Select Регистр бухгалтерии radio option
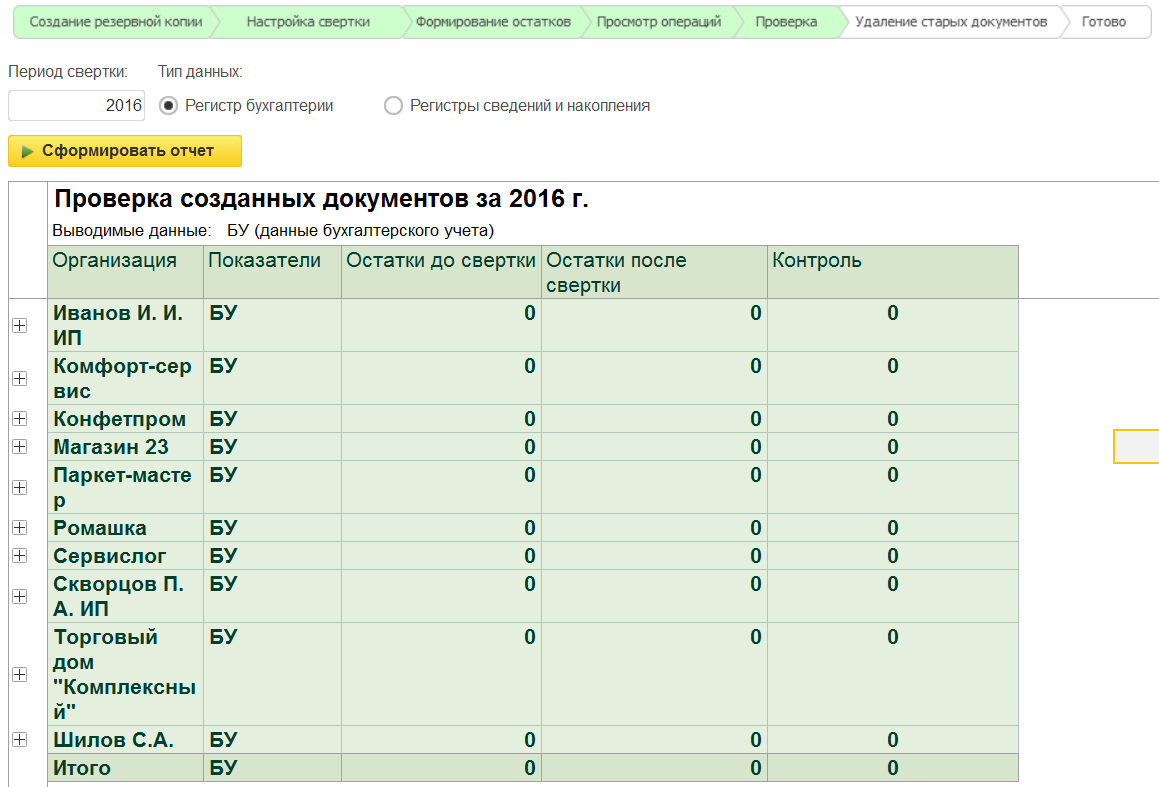 169,106
